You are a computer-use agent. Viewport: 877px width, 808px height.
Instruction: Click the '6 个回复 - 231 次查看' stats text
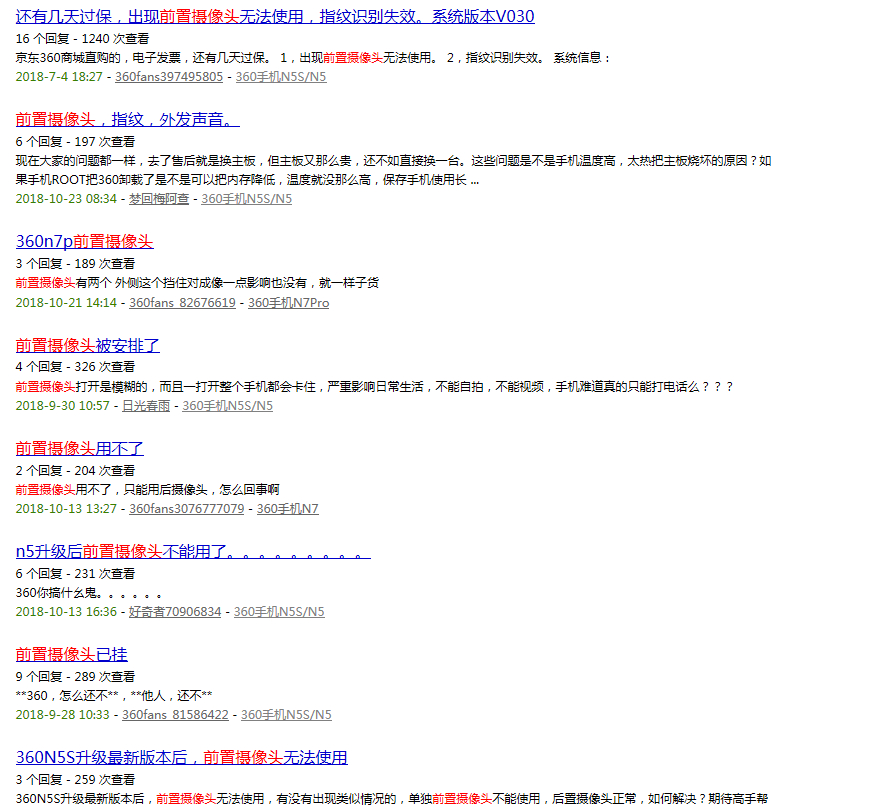(x=76, y=573)
